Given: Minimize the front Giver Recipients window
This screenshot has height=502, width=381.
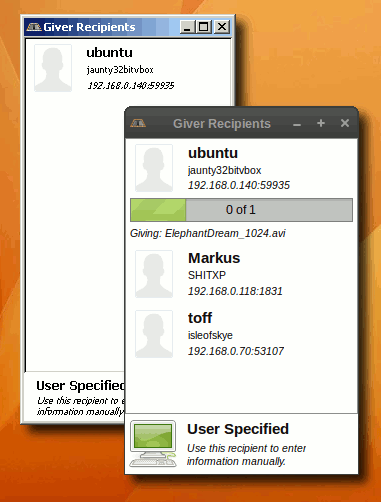Looking at the screenshot, I should (297, 124).
